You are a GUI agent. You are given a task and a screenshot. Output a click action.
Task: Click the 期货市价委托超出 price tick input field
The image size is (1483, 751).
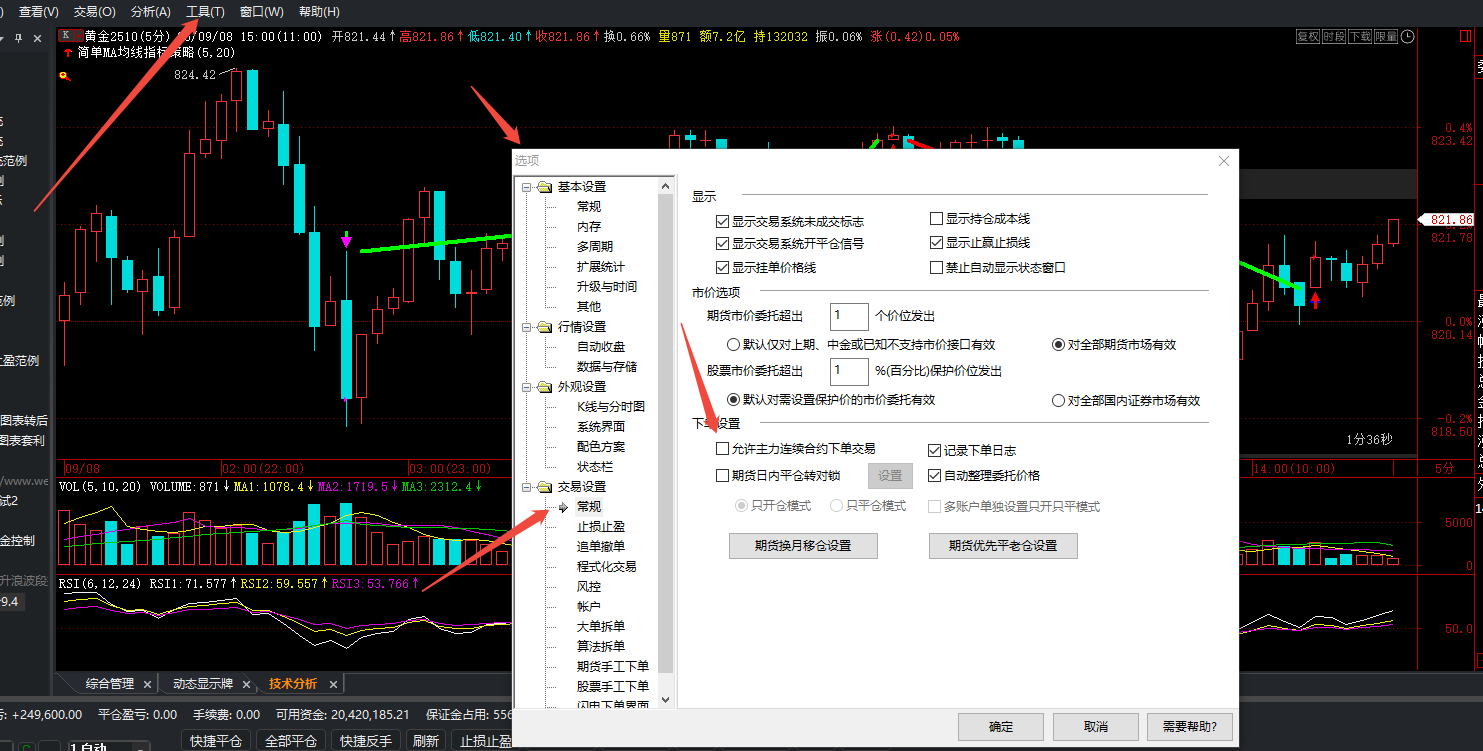click(x=848, y=316)
